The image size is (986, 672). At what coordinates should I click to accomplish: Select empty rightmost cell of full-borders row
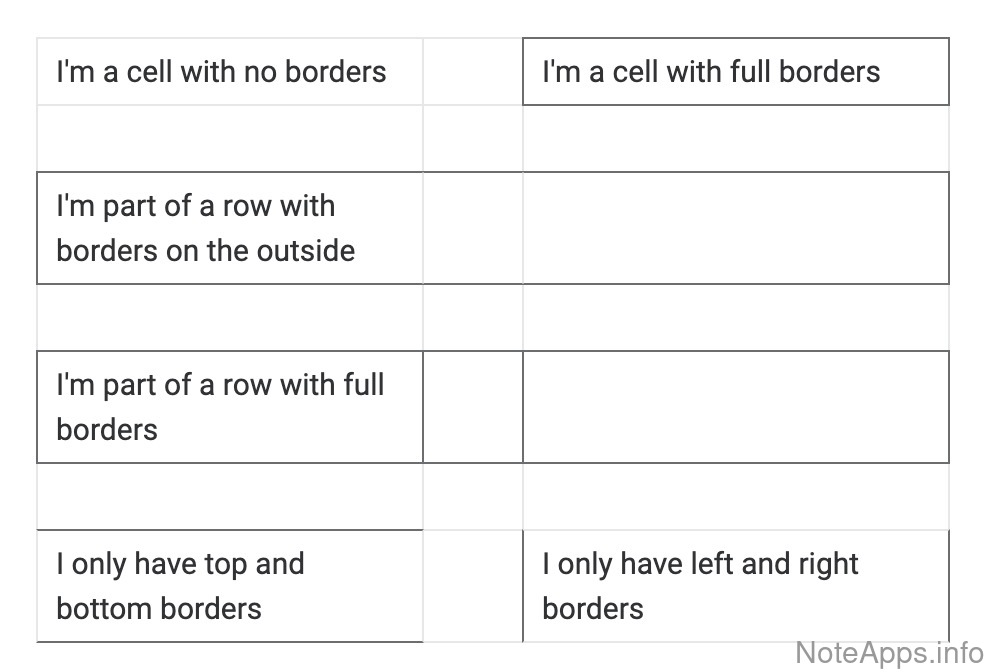pos(735,407)
